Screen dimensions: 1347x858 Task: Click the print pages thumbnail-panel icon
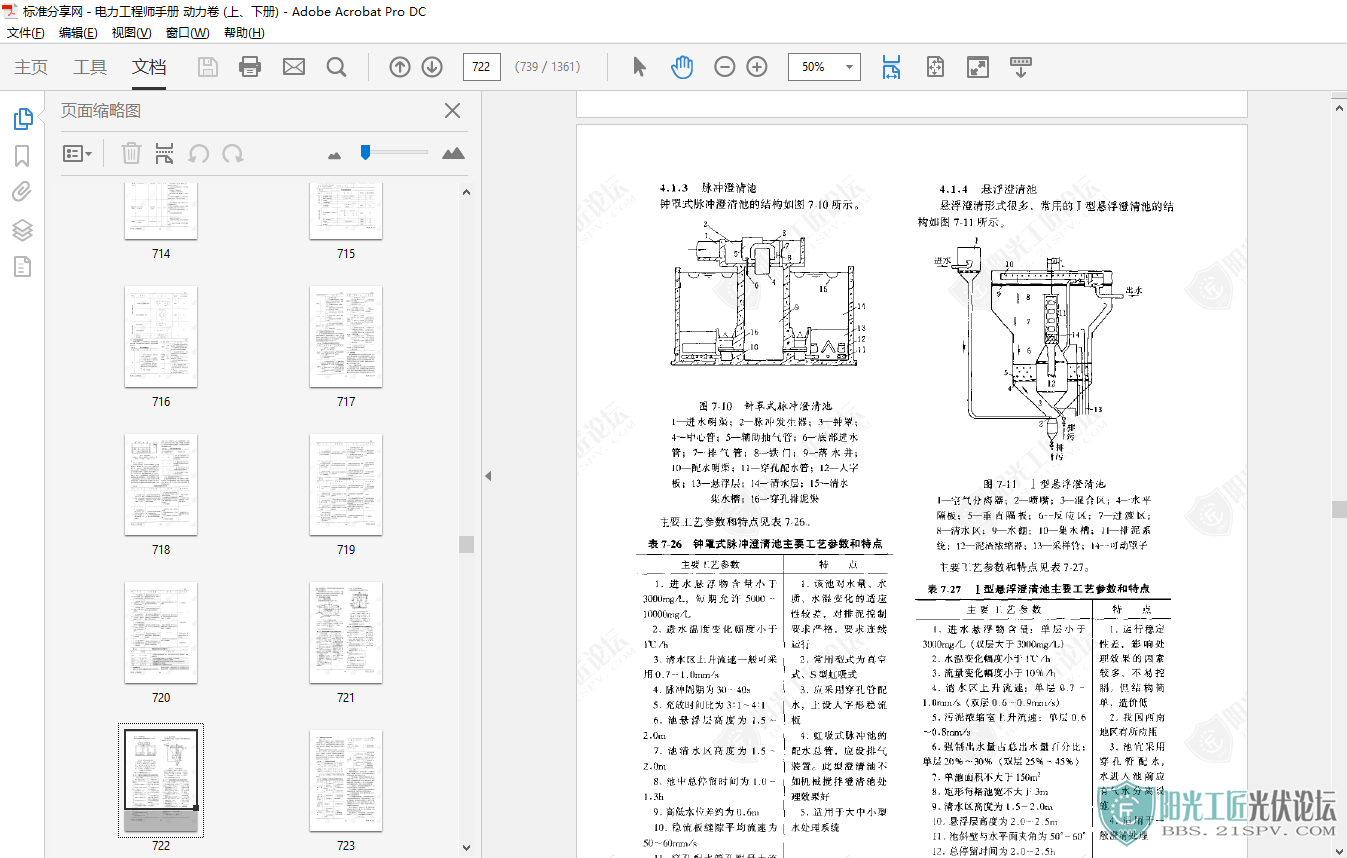point(164,153)
